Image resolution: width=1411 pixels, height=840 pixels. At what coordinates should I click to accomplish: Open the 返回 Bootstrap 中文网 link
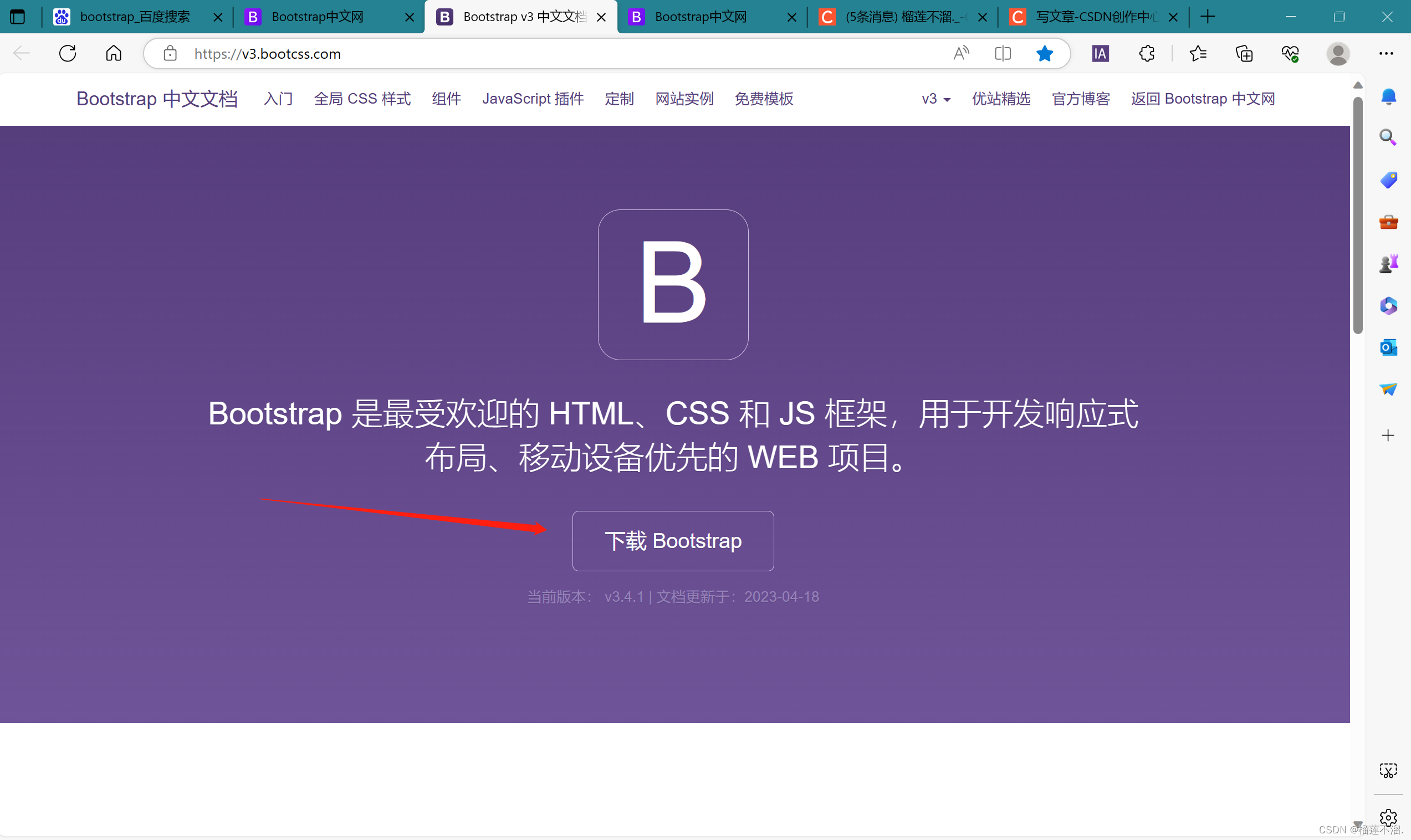1203,99
